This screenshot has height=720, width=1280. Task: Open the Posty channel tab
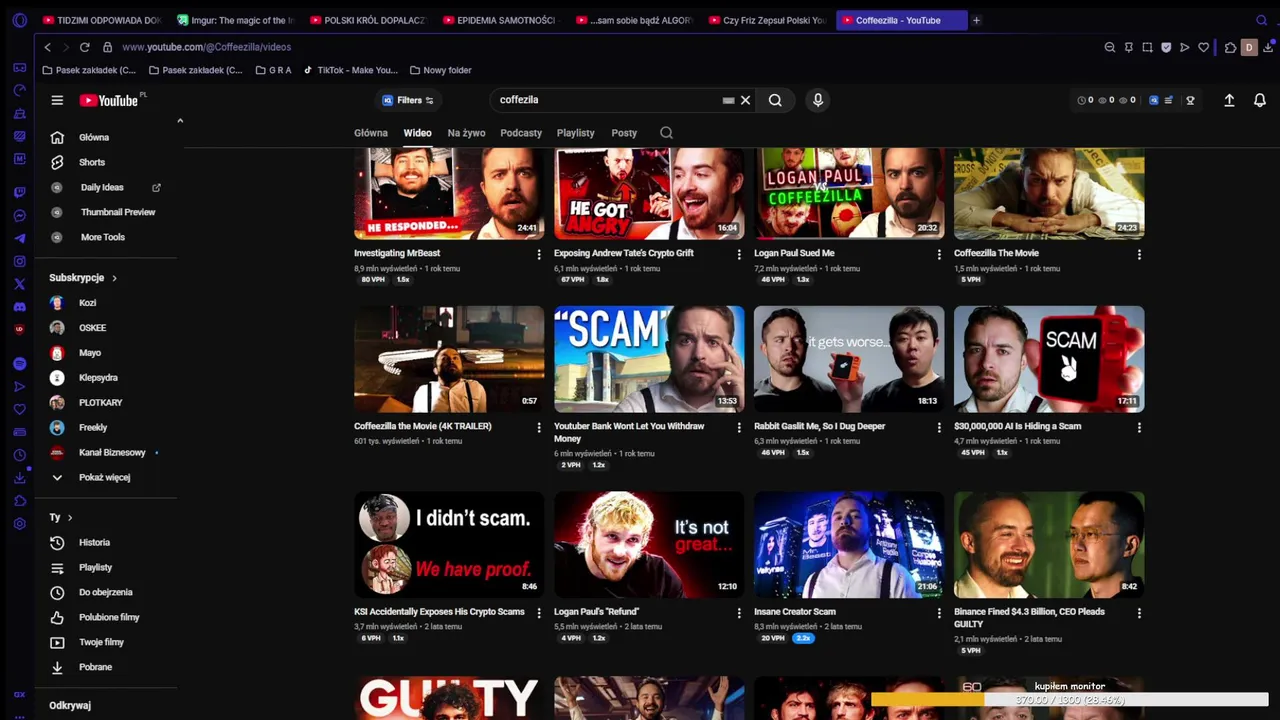pos(624,133)
